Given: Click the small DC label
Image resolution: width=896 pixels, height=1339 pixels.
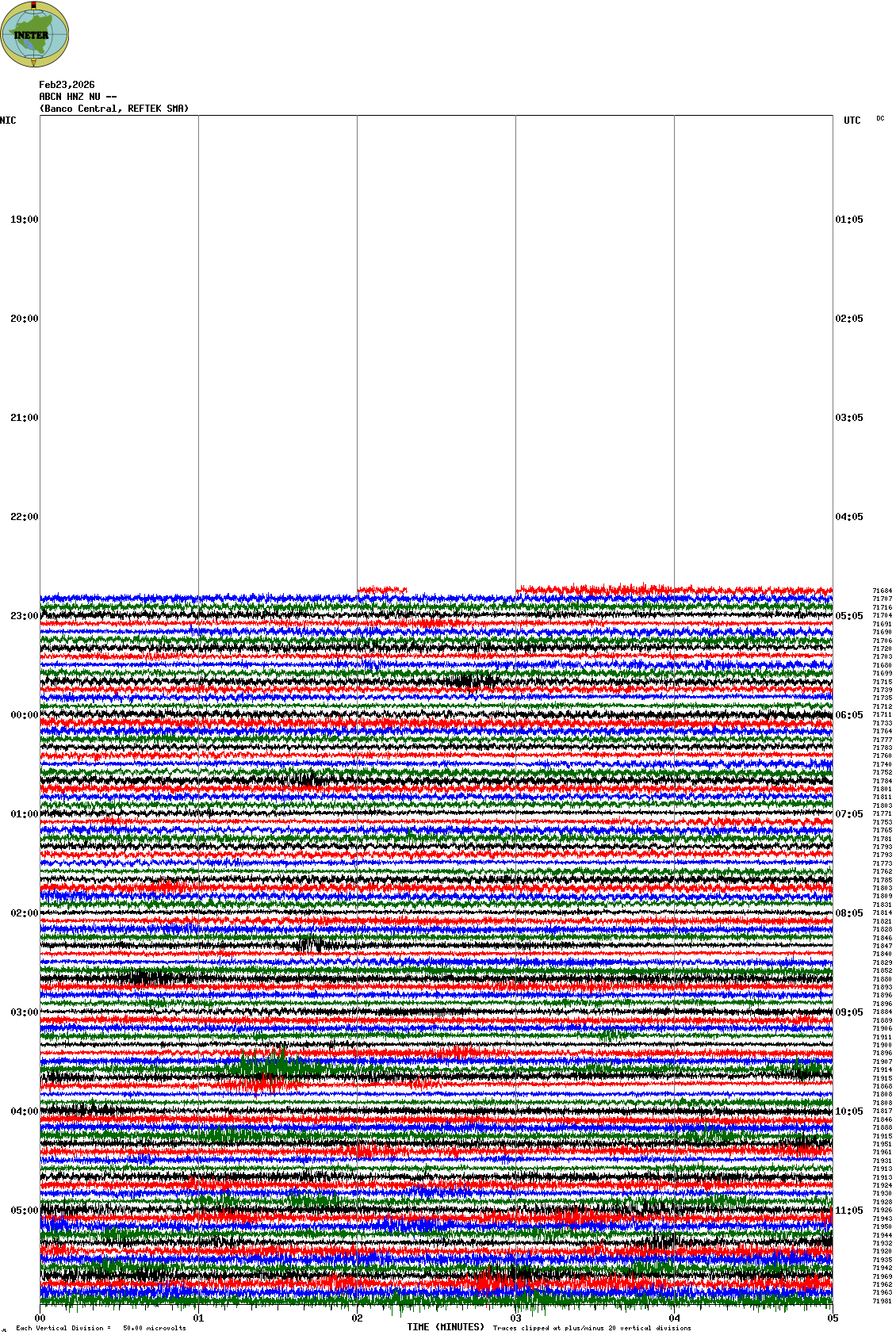Looking at the screenshot, I should pyautogui.click(x=880, y=119).
